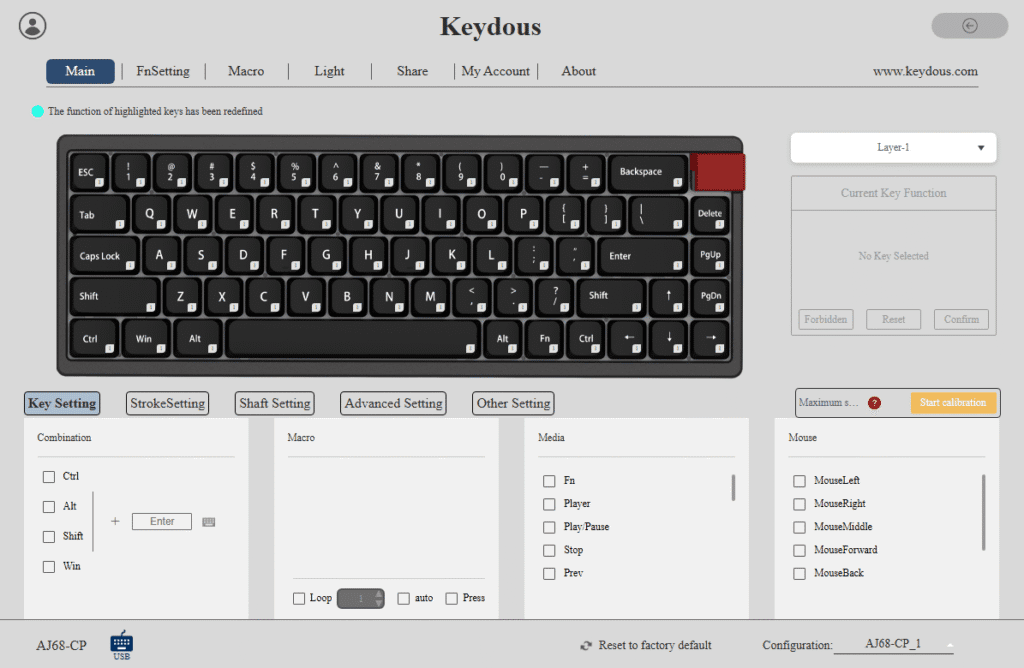The width and height of the screenshot is (1024, 668).
Task: Click the Media list scrollbar
Action: pos(733,487)
